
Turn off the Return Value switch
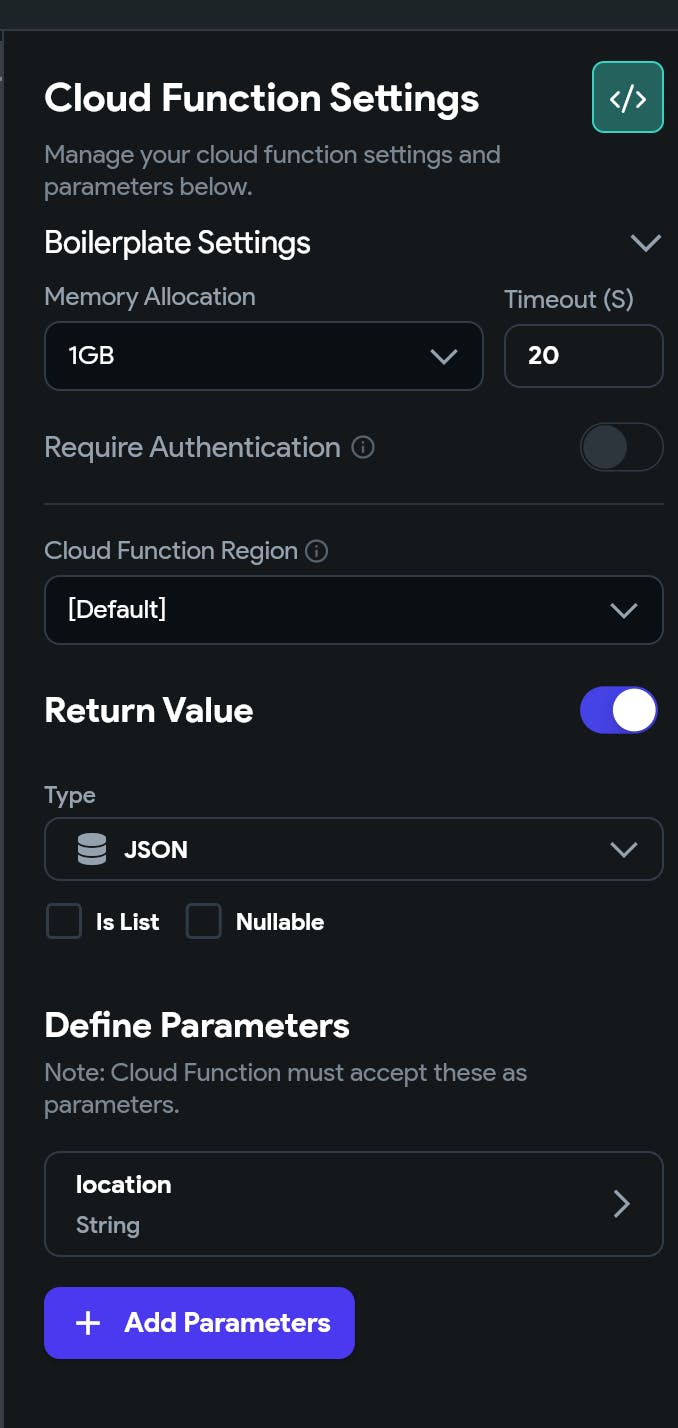[619, 710]
